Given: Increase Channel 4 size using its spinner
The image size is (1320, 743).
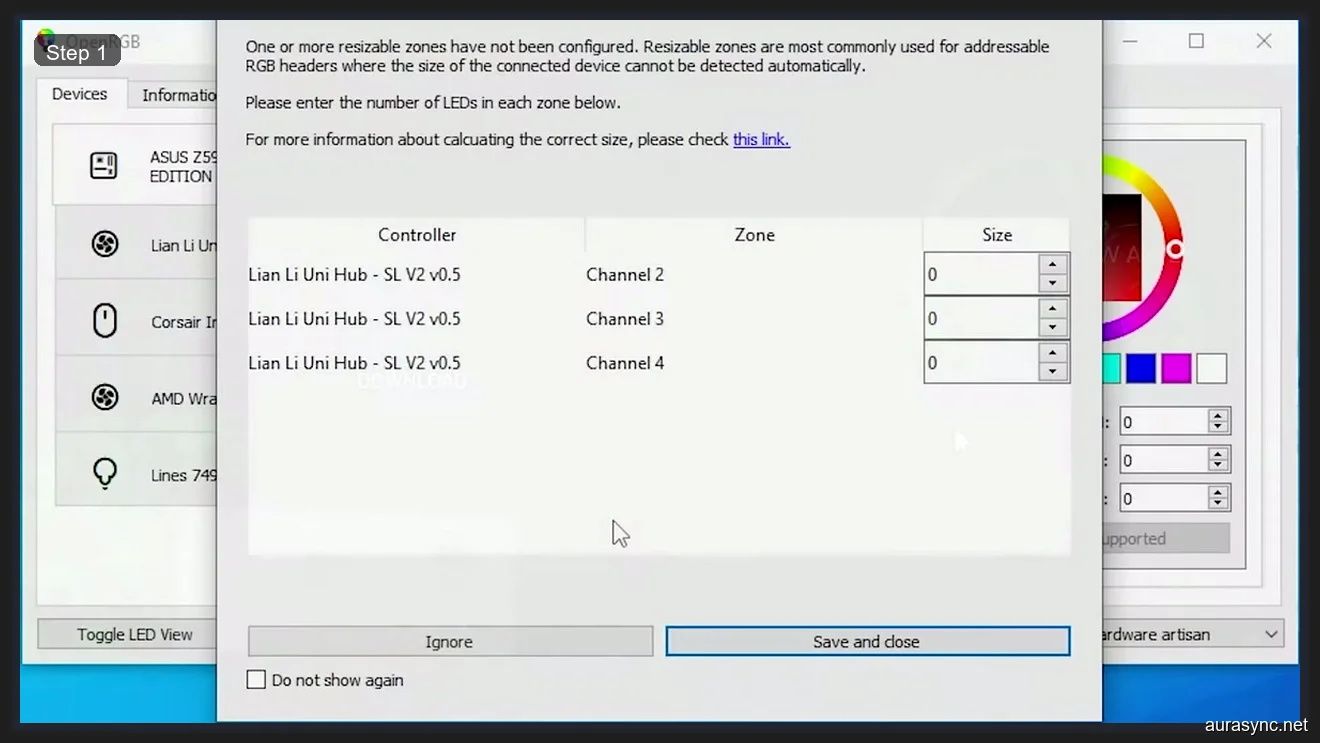Looking at the screenshot, I should (1052, 355).
